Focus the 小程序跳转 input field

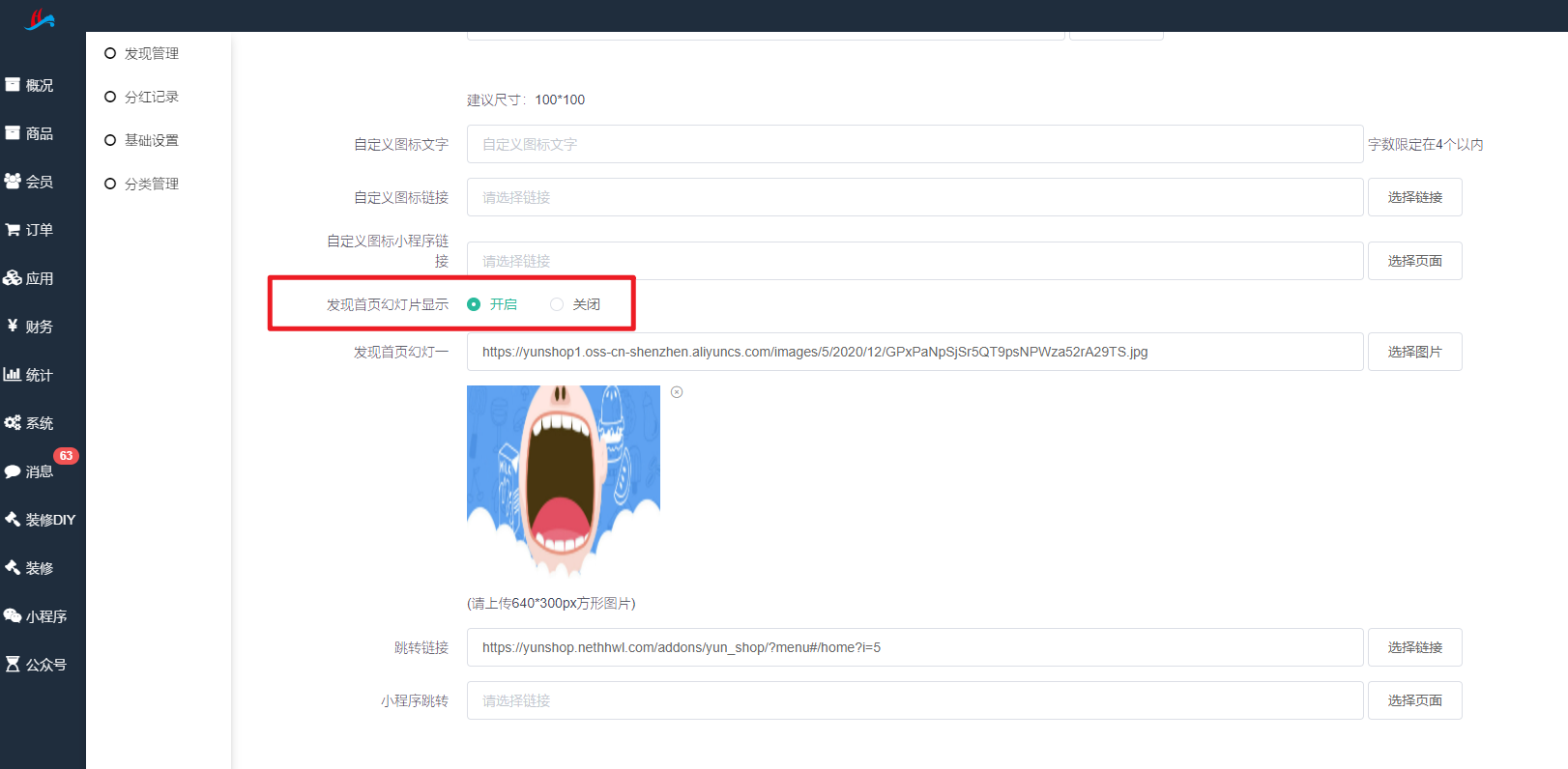coord(915,700)
